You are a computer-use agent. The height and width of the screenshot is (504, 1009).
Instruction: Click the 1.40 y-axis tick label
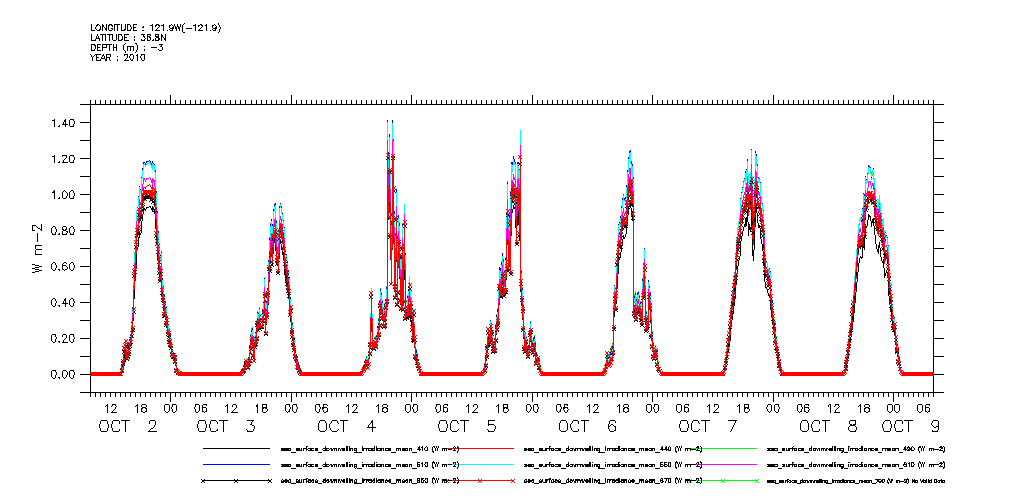pyautogui.click(x=63, y=123)
